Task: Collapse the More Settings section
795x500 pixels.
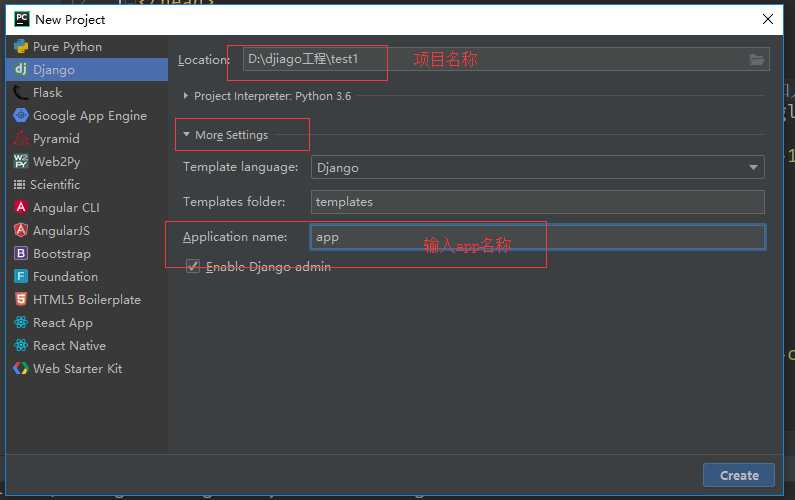Action: 186,134
